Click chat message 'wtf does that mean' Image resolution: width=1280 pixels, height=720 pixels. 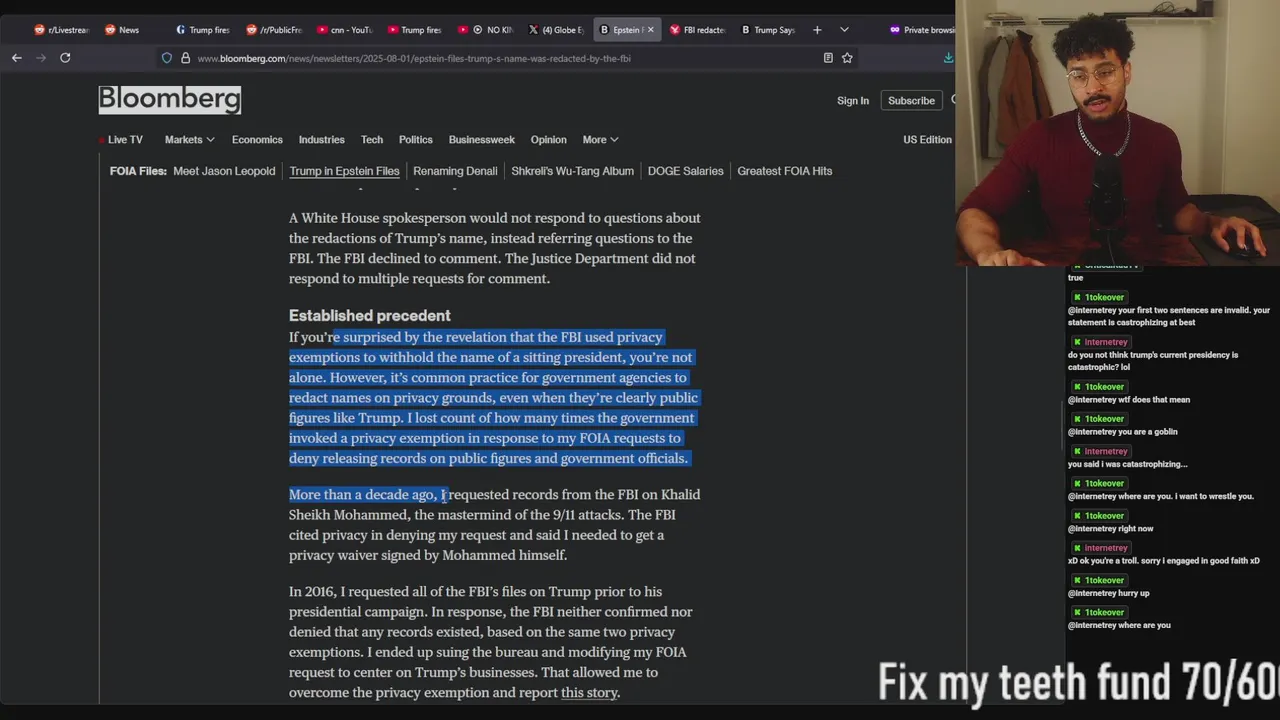(x=1128, y=400)
